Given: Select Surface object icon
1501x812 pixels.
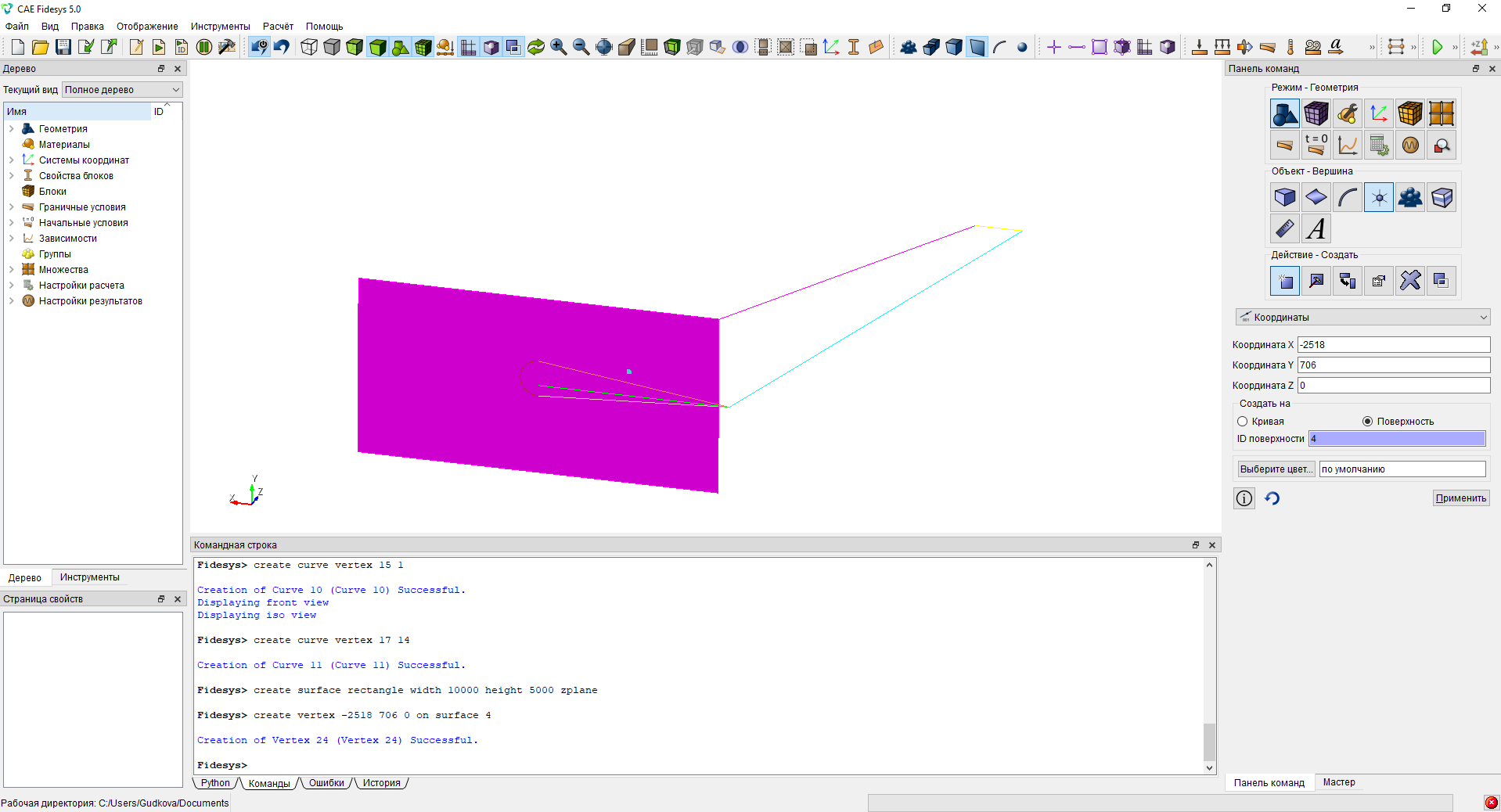Looking at the screenshot, I should pos(1316,197).
